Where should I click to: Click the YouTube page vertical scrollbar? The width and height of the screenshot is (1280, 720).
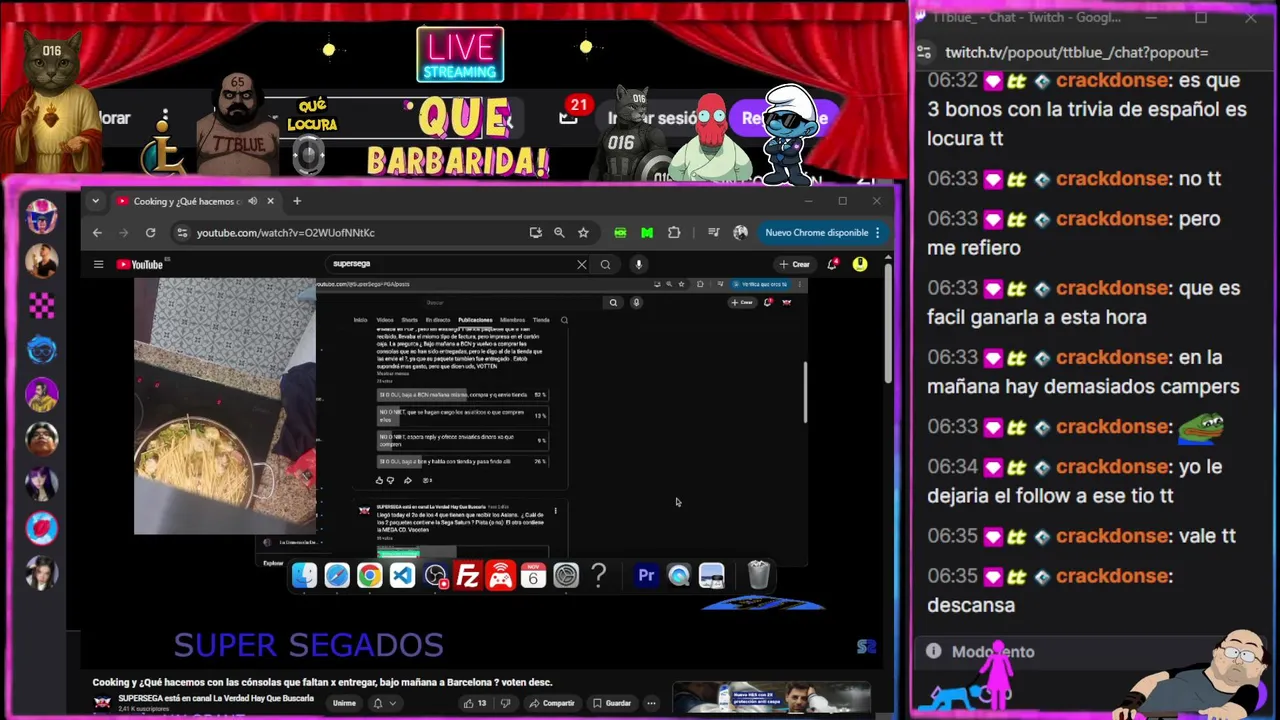tap(887, 325)
